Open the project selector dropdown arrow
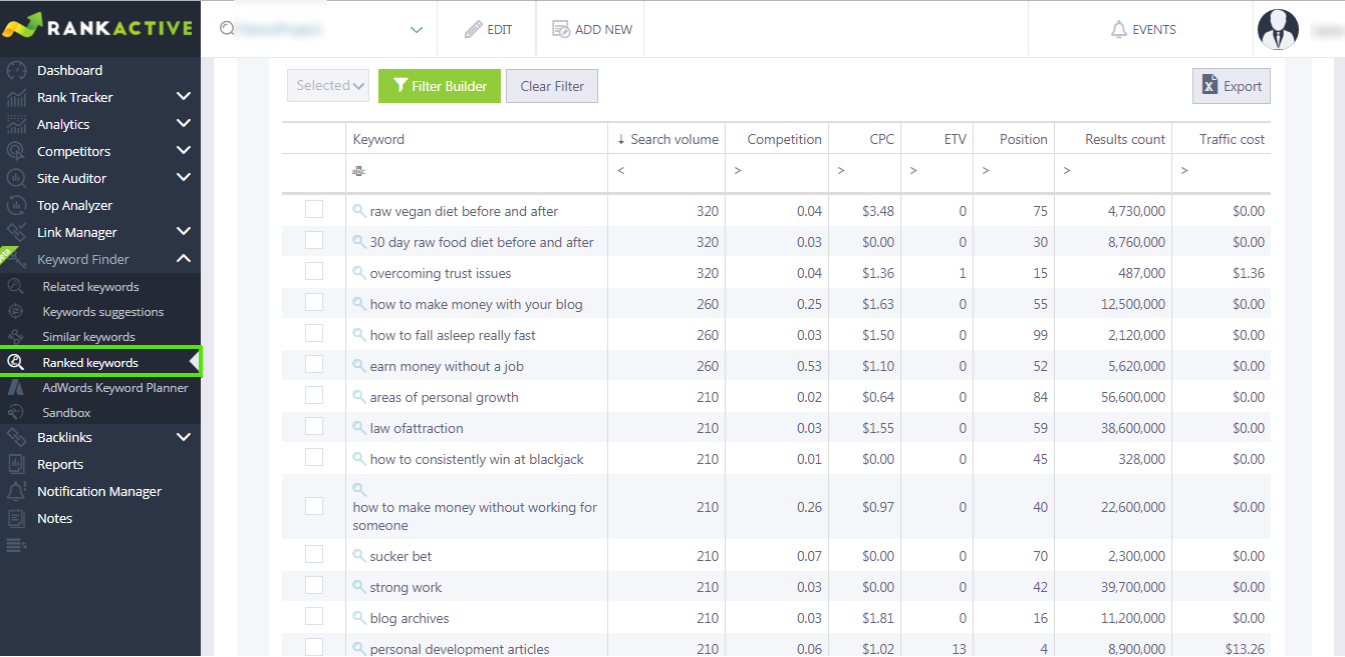This screenshot has width=1345, height=657. [417, 30]
